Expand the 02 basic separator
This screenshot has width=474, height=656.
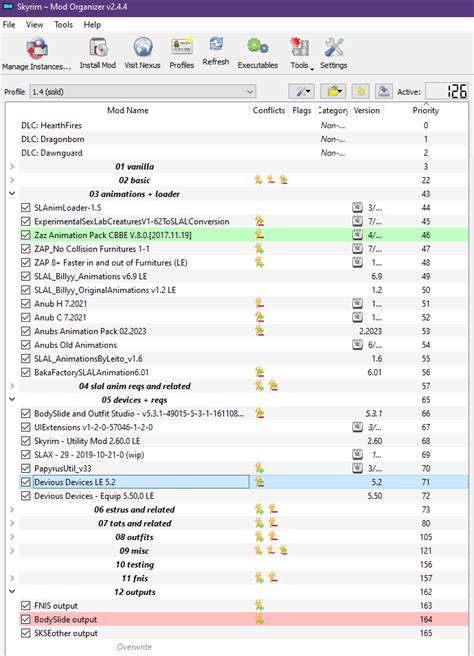tap(12, 180)
